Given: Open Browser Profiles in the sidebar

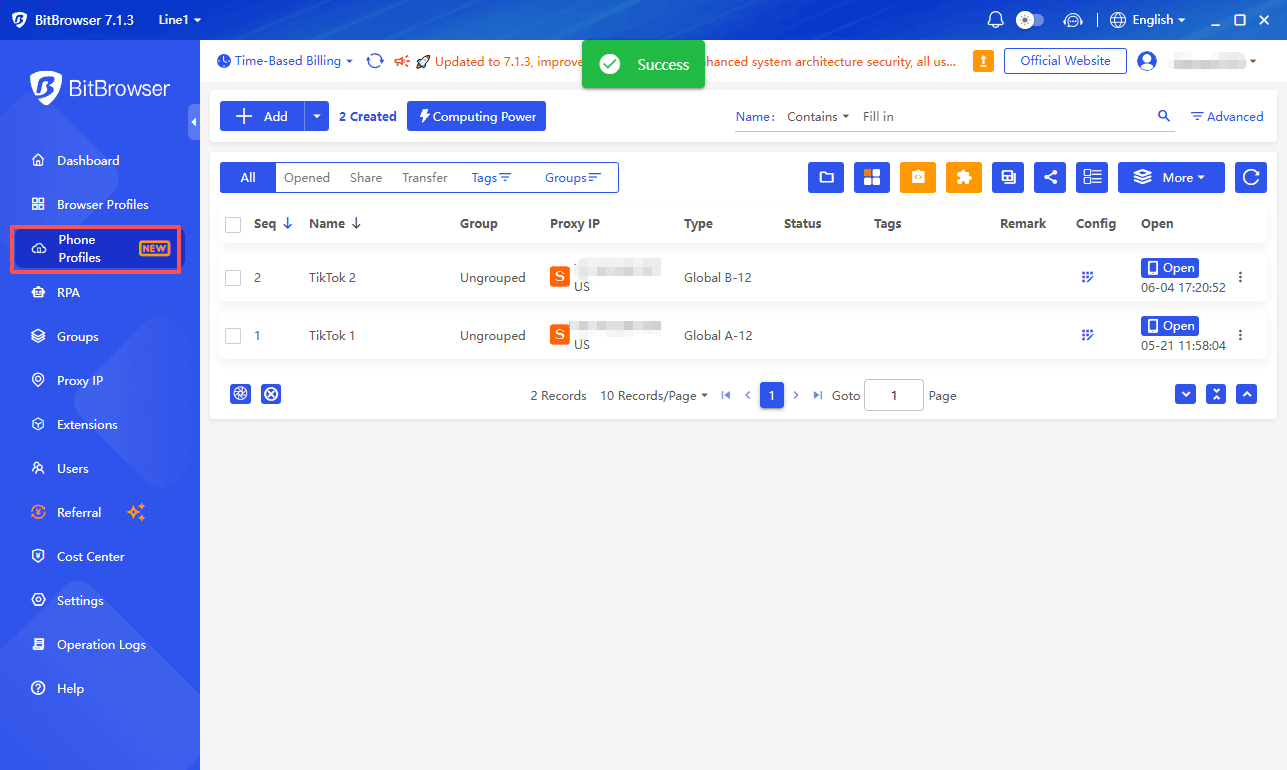Looking at the screenshot, I should (103, 204).
